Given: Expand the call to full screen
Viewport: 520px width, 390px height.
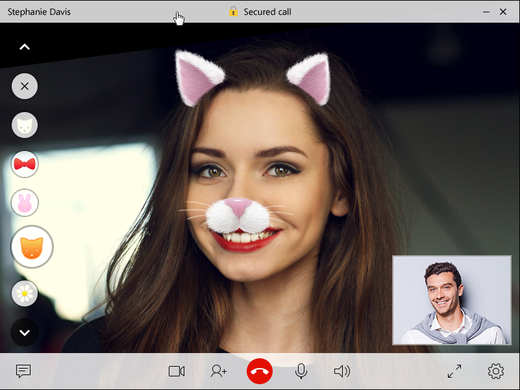Looking at the screenshot, I should point(454,371).
